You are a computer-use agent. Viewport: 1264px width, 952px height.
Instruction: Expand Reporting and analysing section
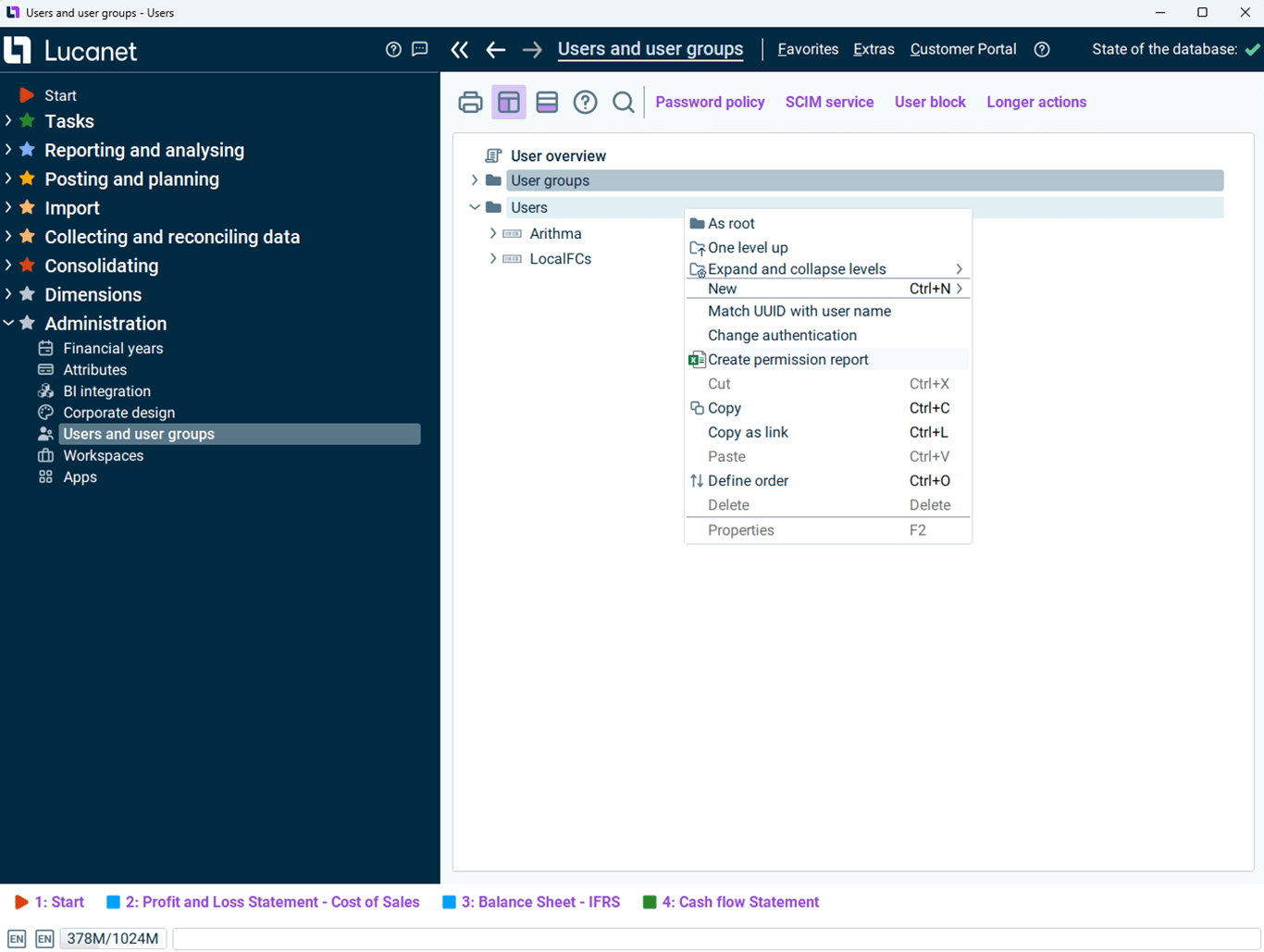click(x=8, y=150)
